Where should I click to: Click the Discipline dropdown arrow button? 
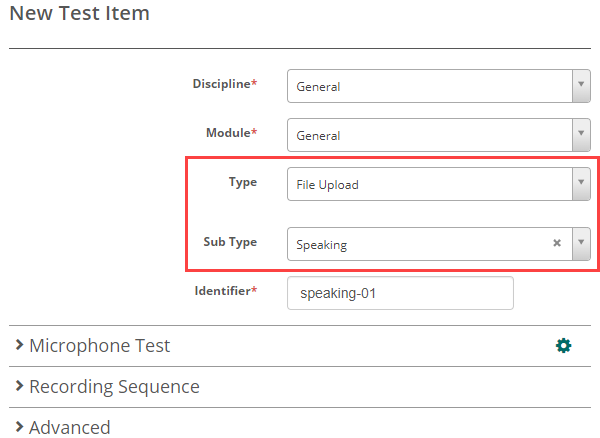tap(580, 86)
